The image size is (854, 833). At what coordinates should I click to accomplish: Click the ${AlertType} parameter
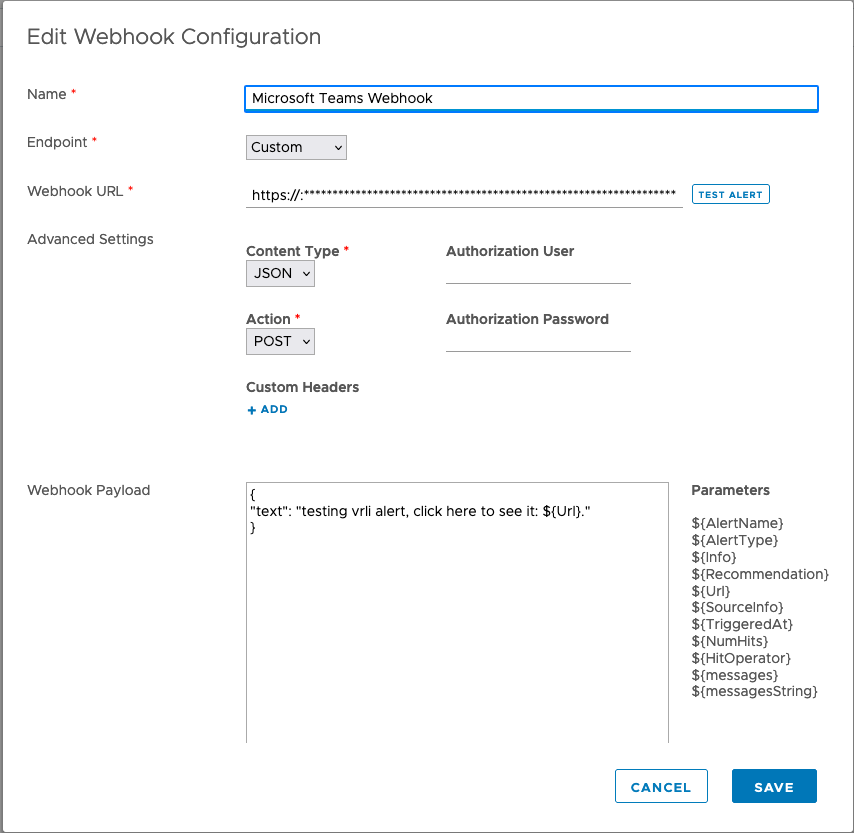735,540
